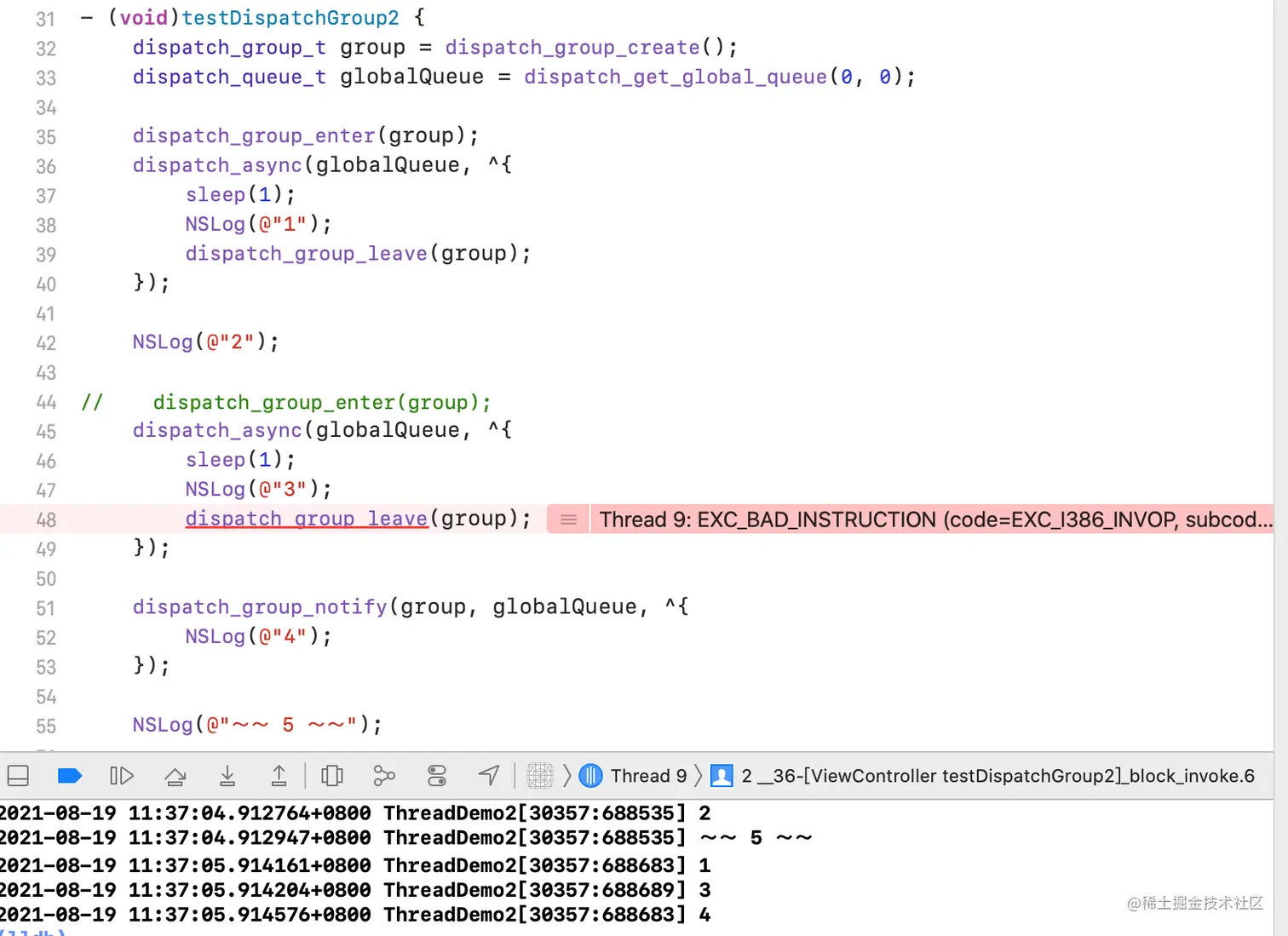The width and height of the screenshot is (1288, 936).
Task: Click the Simulate Location arrow icon
Action: click(489, 776)
